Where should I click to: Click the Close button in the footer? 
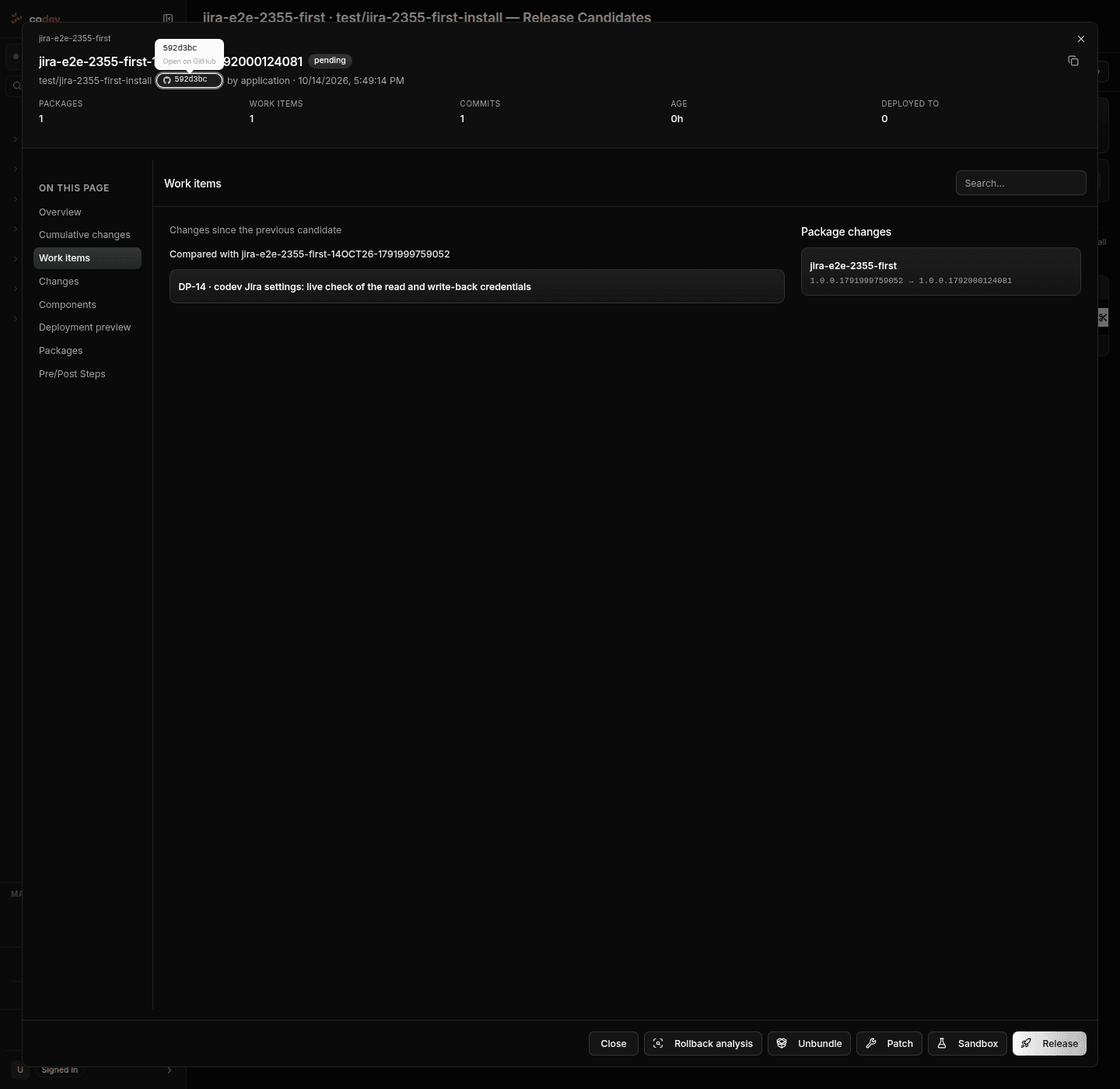point(614,1043)
